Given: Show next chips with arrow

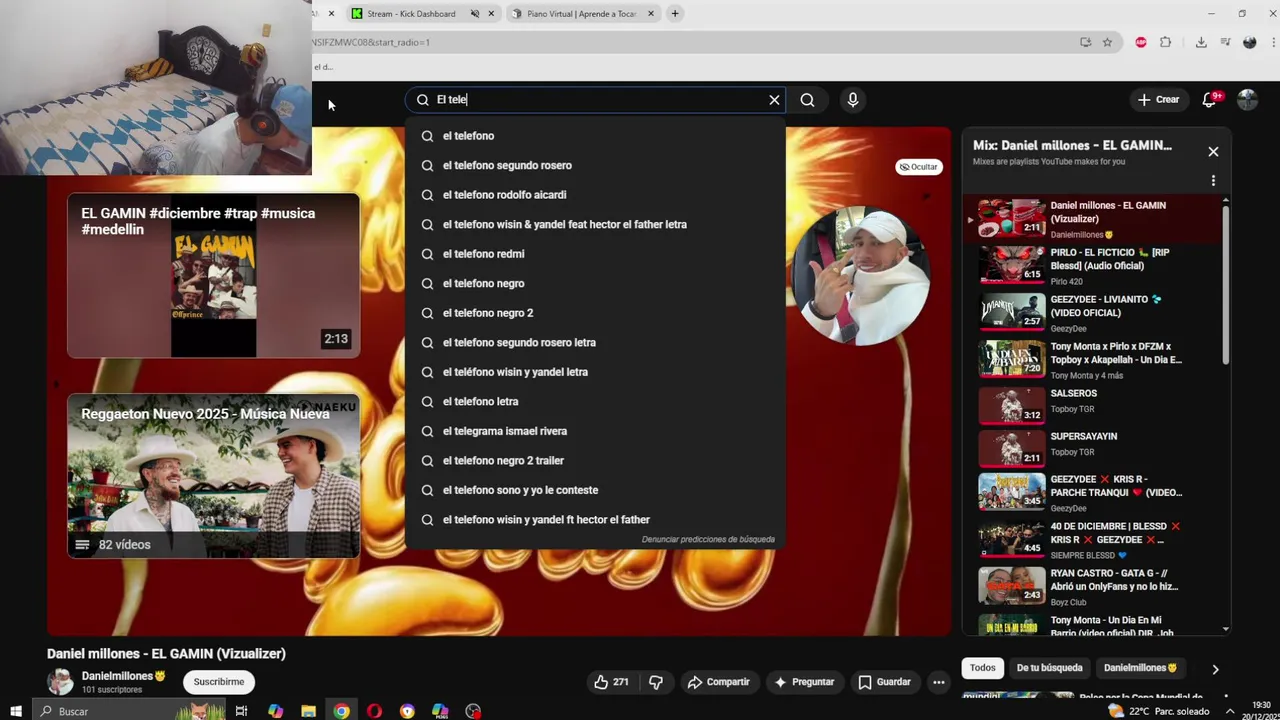Looking at the screenshot, I should click(x=1215, y=669).
